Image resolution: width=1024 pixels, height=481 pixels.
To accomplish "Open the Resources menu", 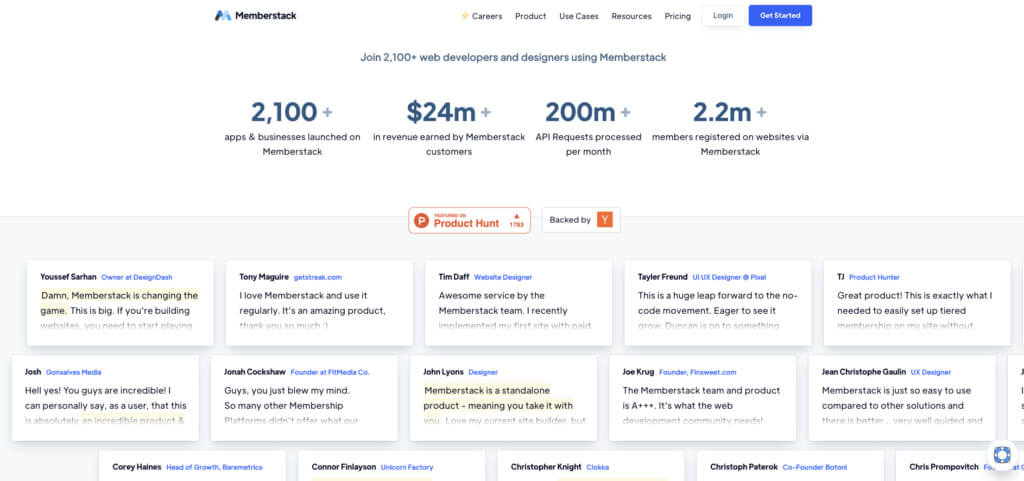I will pos(632,16).
